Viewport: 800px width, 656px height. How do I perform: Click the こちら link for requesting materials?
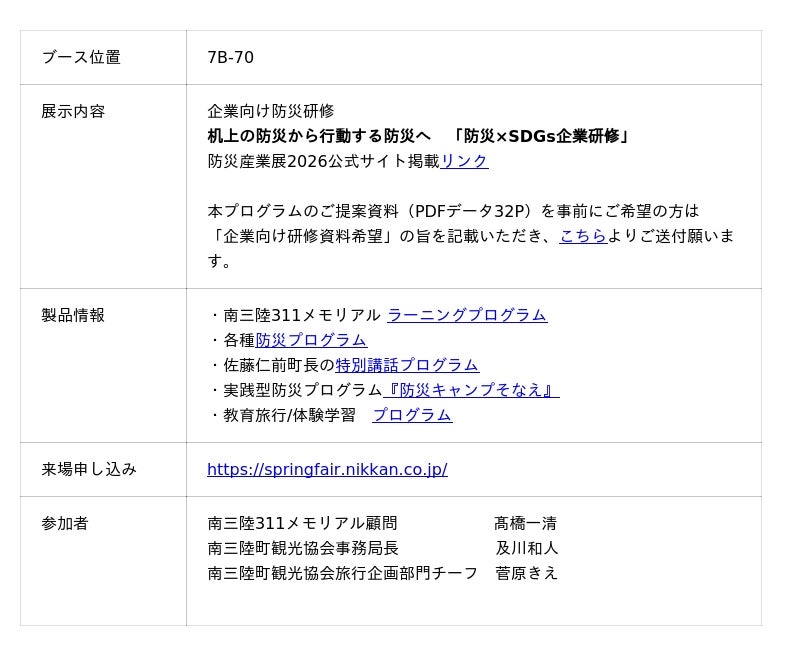pyautogui.click(x=583, y=236)
